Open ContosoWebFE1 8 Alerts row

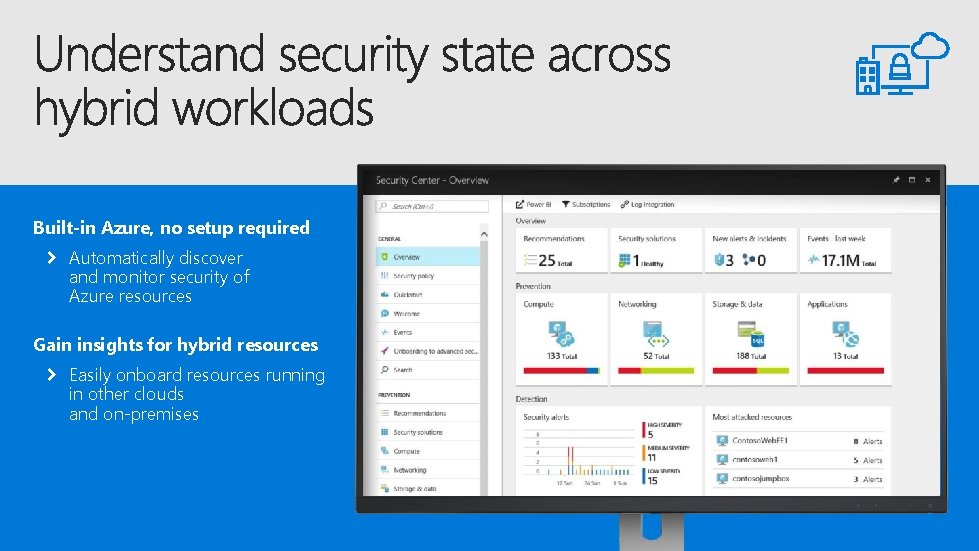[799, 441]
